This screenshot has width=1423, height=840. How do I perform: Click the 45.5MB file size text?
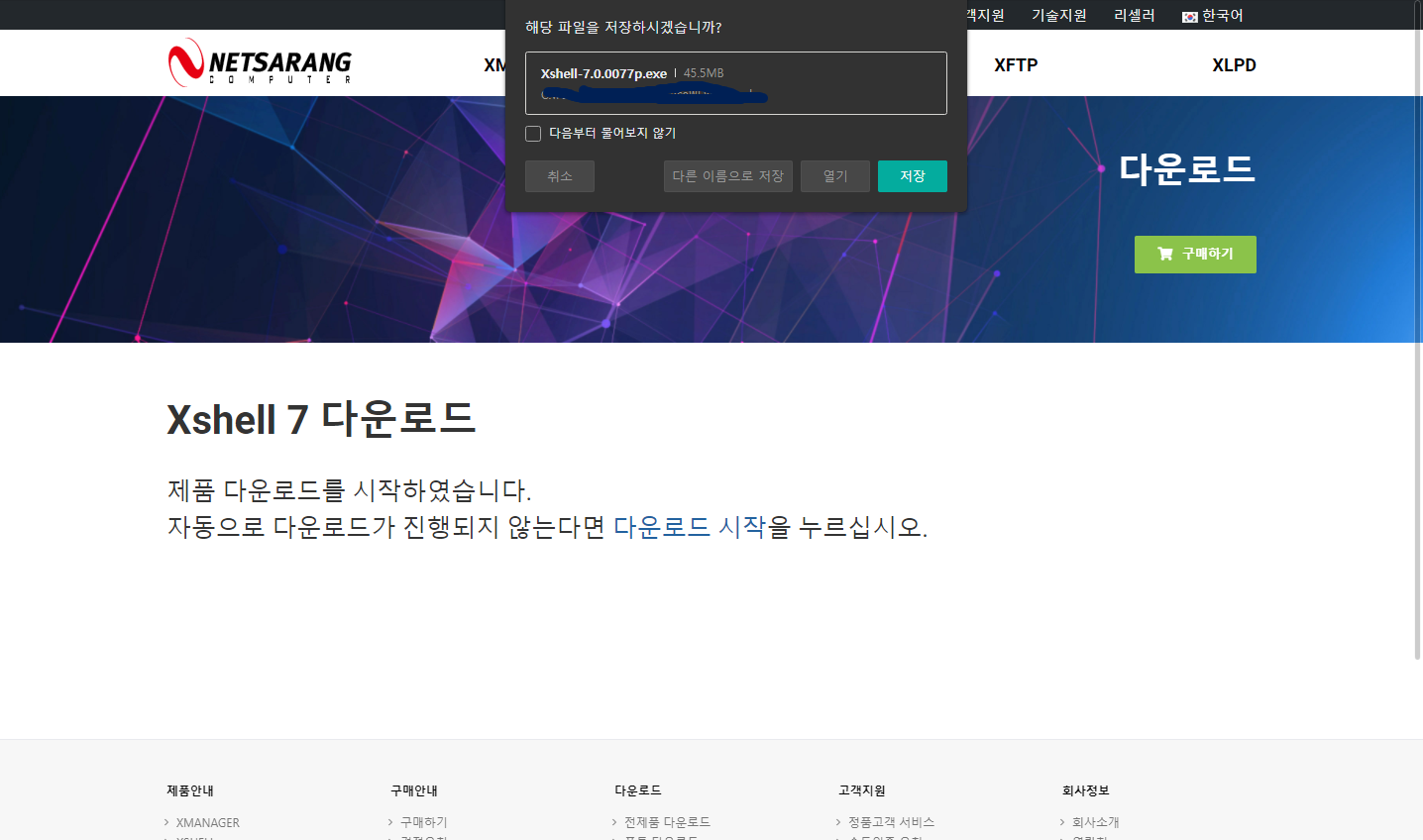click(x=704, y=73)
